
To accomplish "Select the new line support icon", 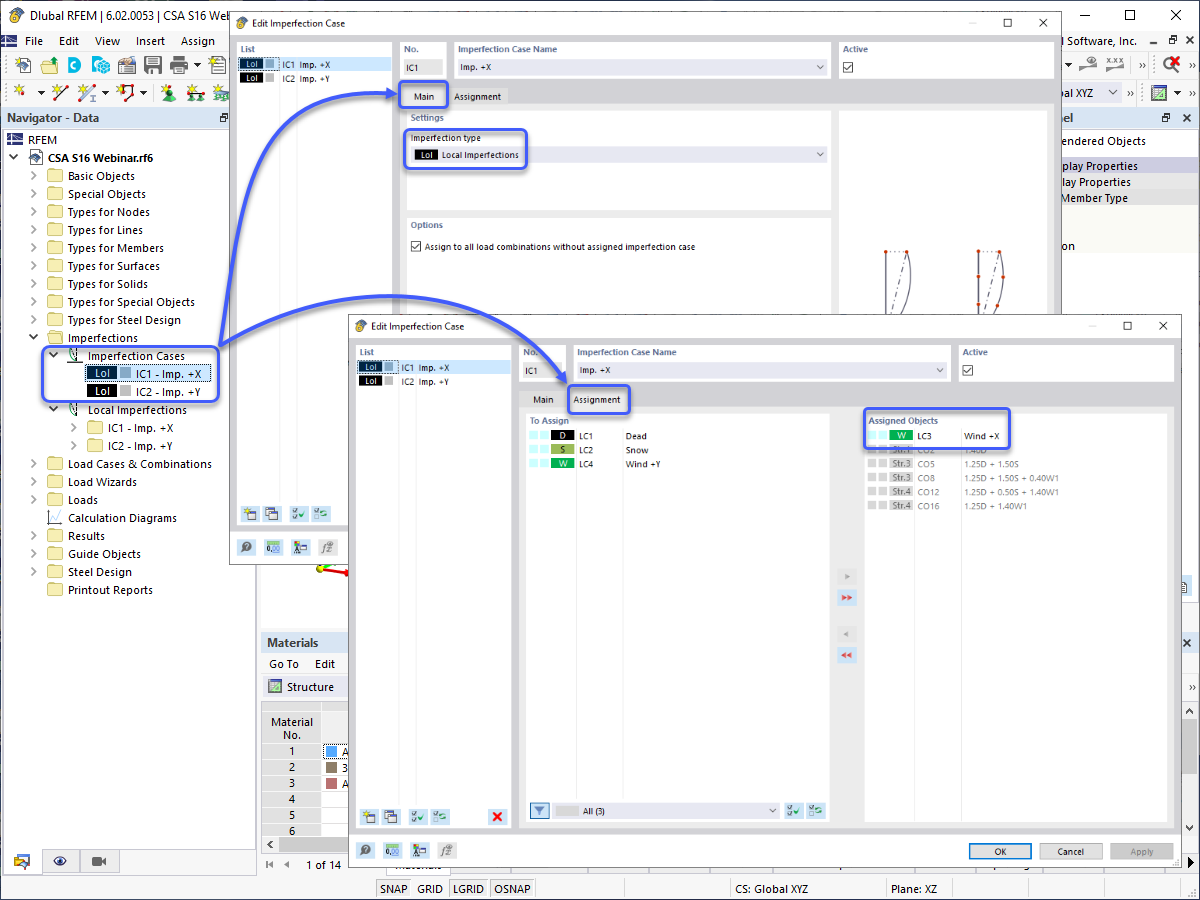I will click(195, 92).
